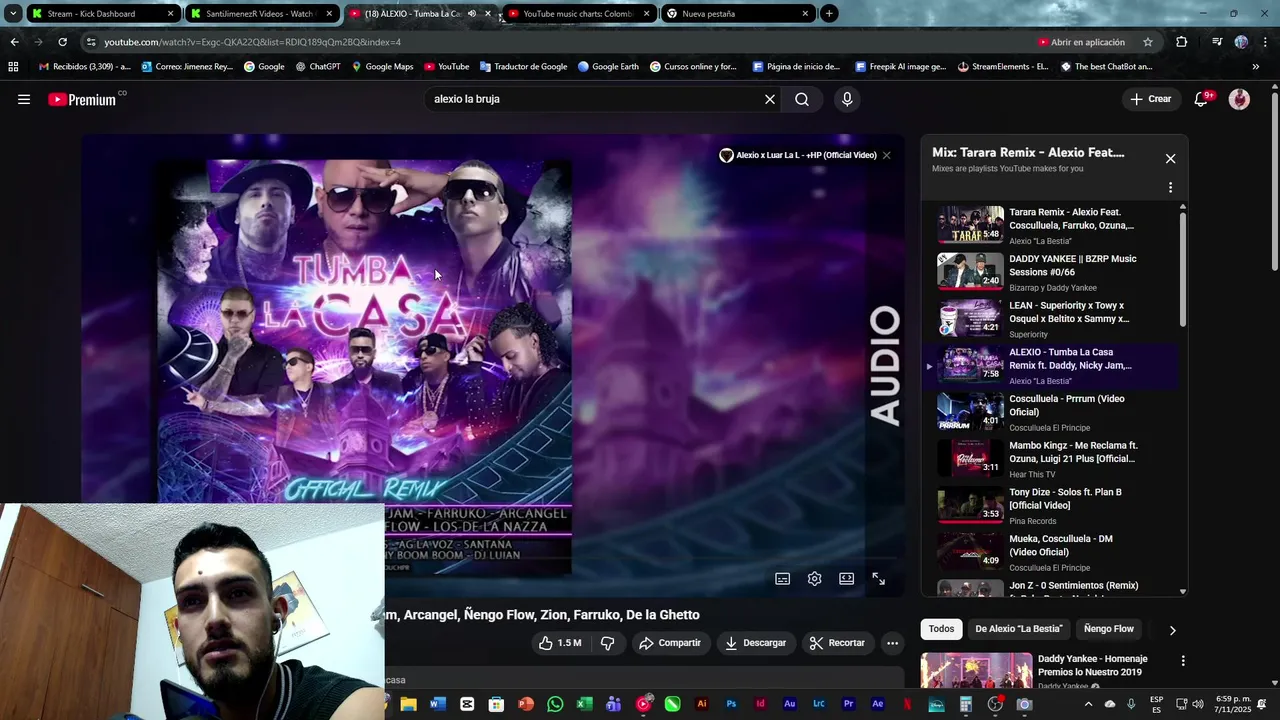Open YouTube notifications bell

tap(1202, 99)
